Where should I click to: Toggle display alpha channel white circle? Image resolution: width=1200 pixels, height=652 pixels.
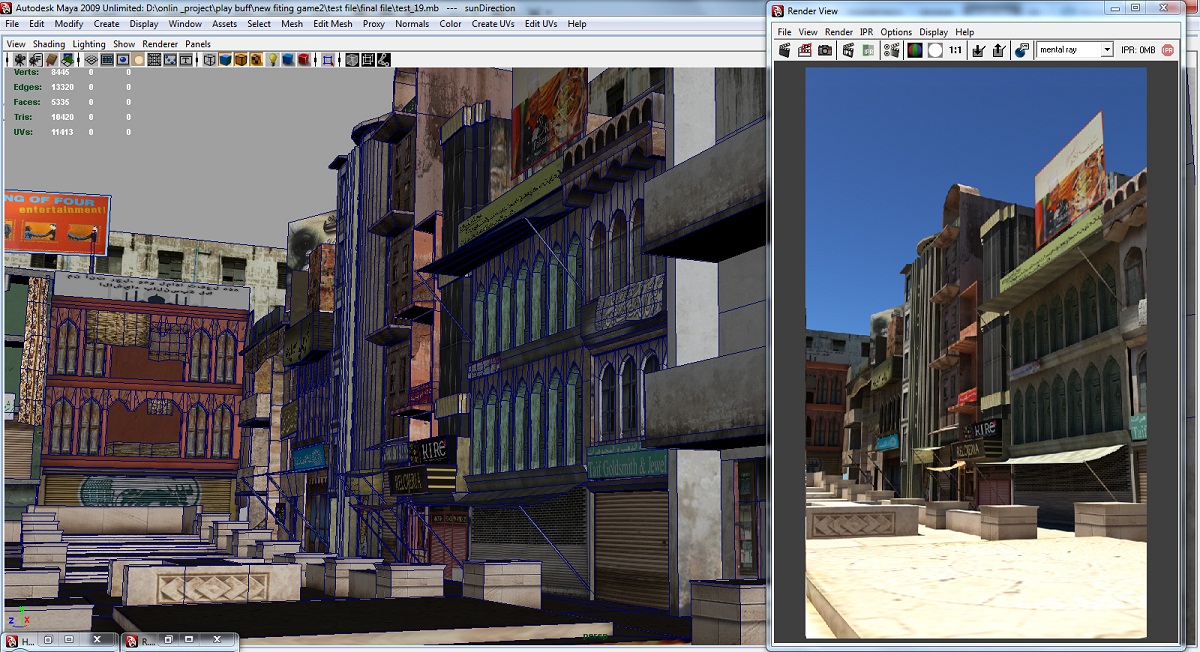click(935, 50)
